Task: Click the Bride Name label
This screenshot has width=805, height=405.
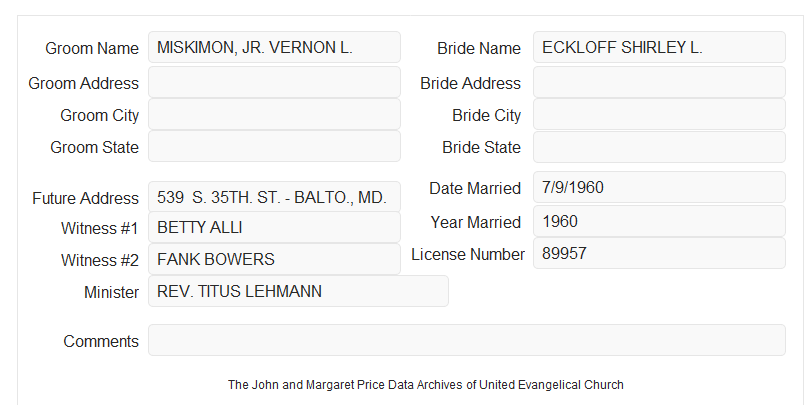Action: 479,48
